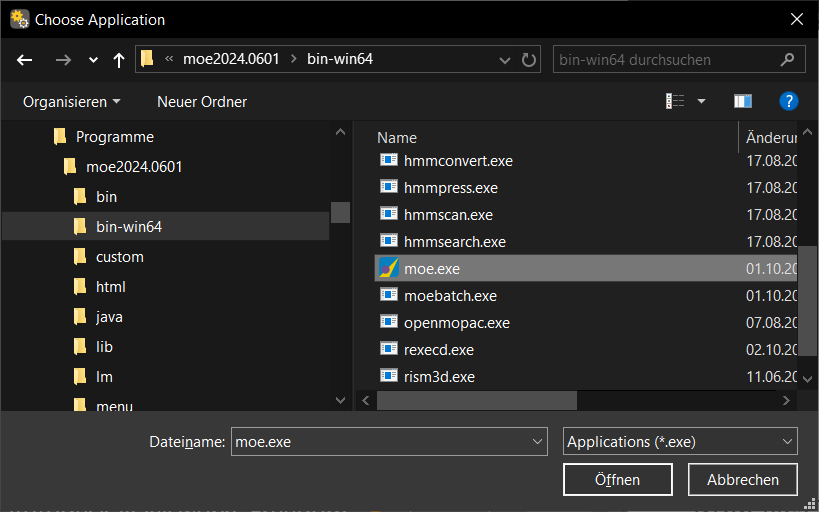Toggle the preview pane icon
The width and height of the screenshot is (819, 512).
coord(742,101)
